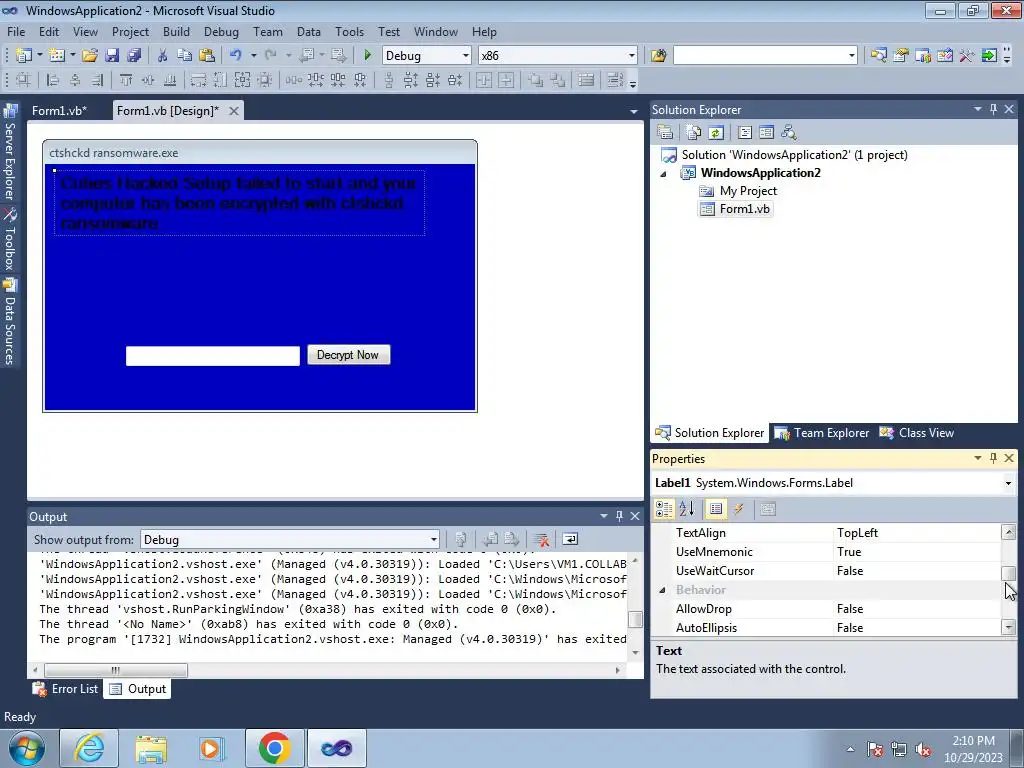Click the New Project toolbar icon
The width and height of the screenshot is (1024, 768).
click(x=24, y=56)
